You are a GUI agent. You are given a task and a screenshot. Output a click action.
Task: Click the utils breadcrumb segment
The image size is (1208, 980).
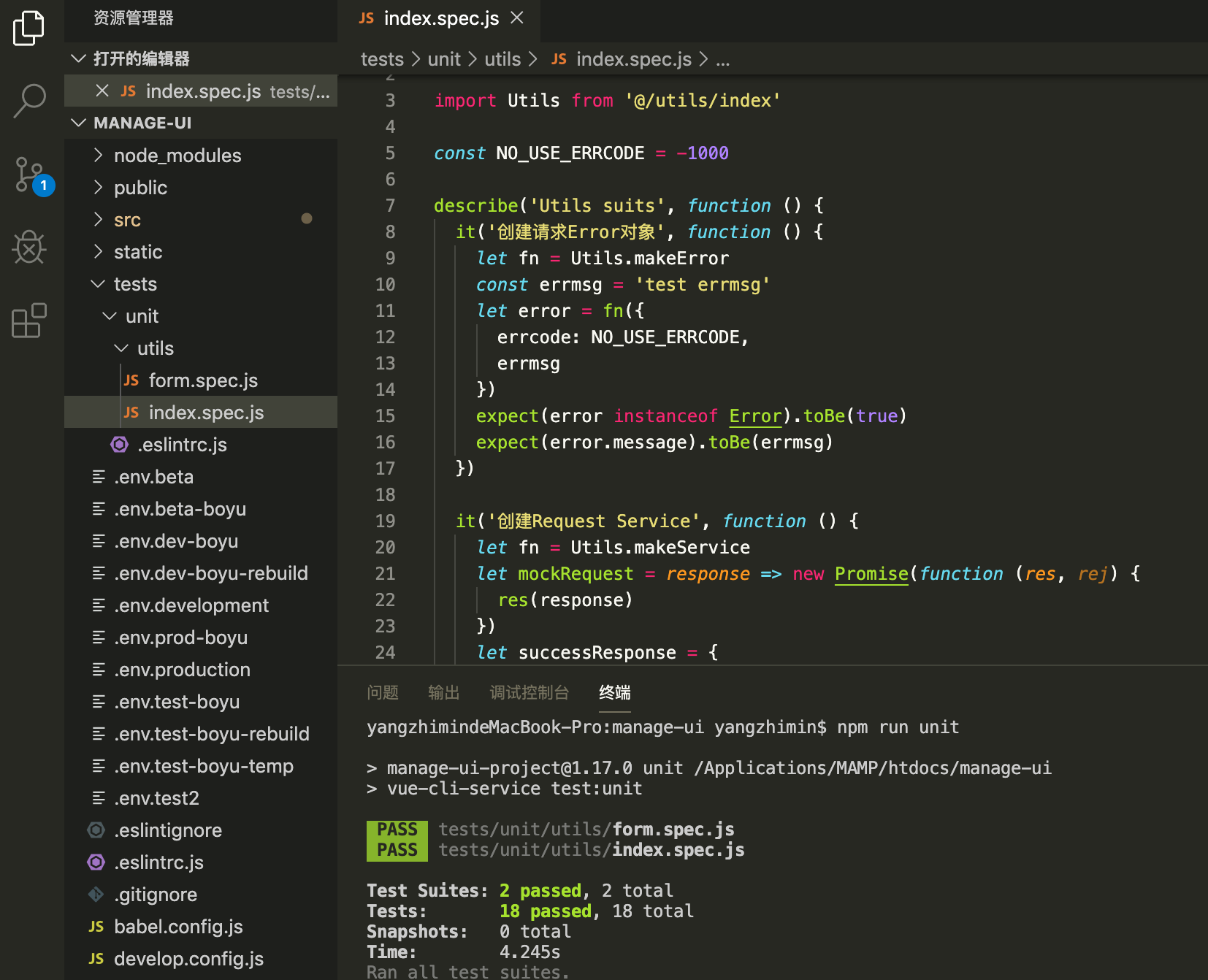click(502, 59)
